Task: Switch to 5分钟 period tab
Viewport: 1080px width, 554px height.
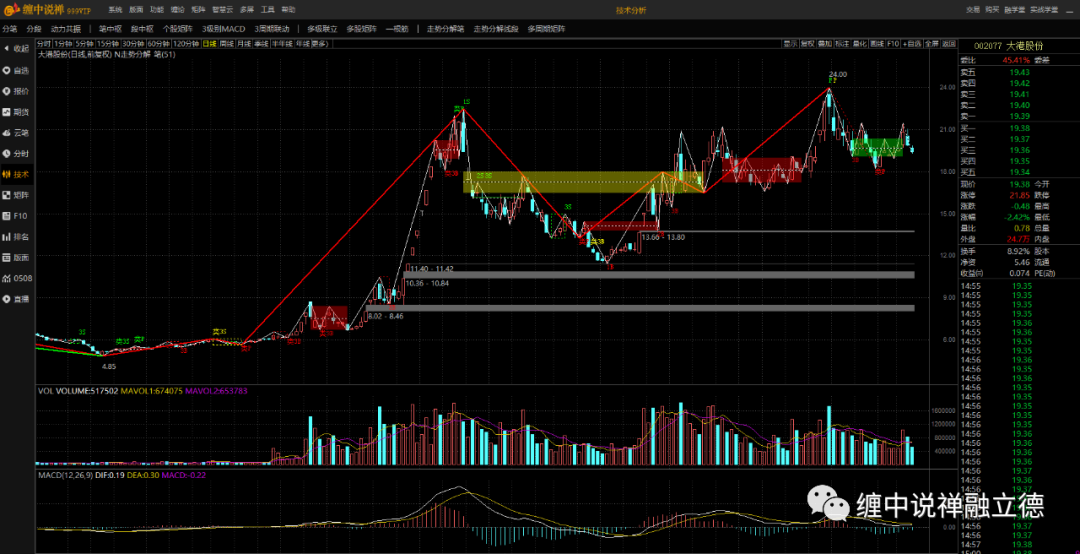Action: [85, 43]
